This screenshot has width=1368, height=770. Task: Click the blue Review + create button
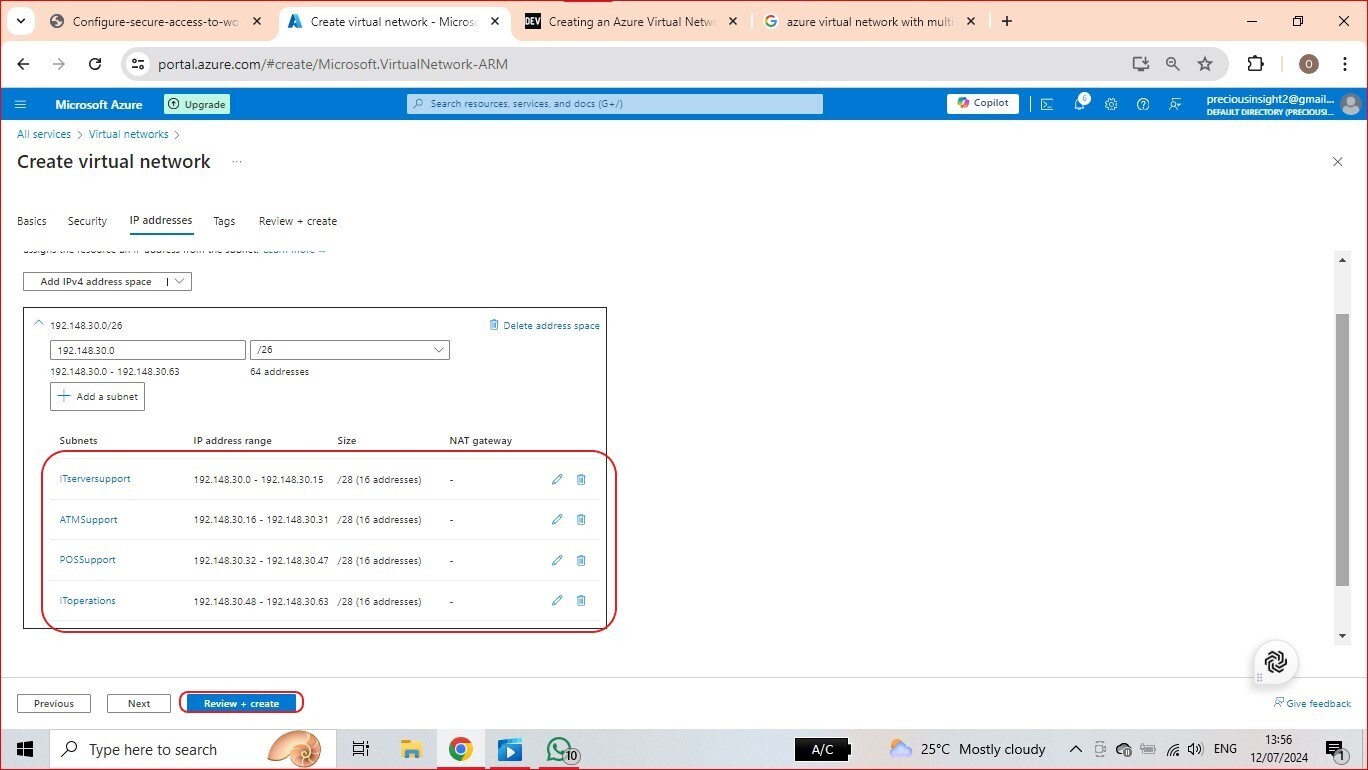241,703
